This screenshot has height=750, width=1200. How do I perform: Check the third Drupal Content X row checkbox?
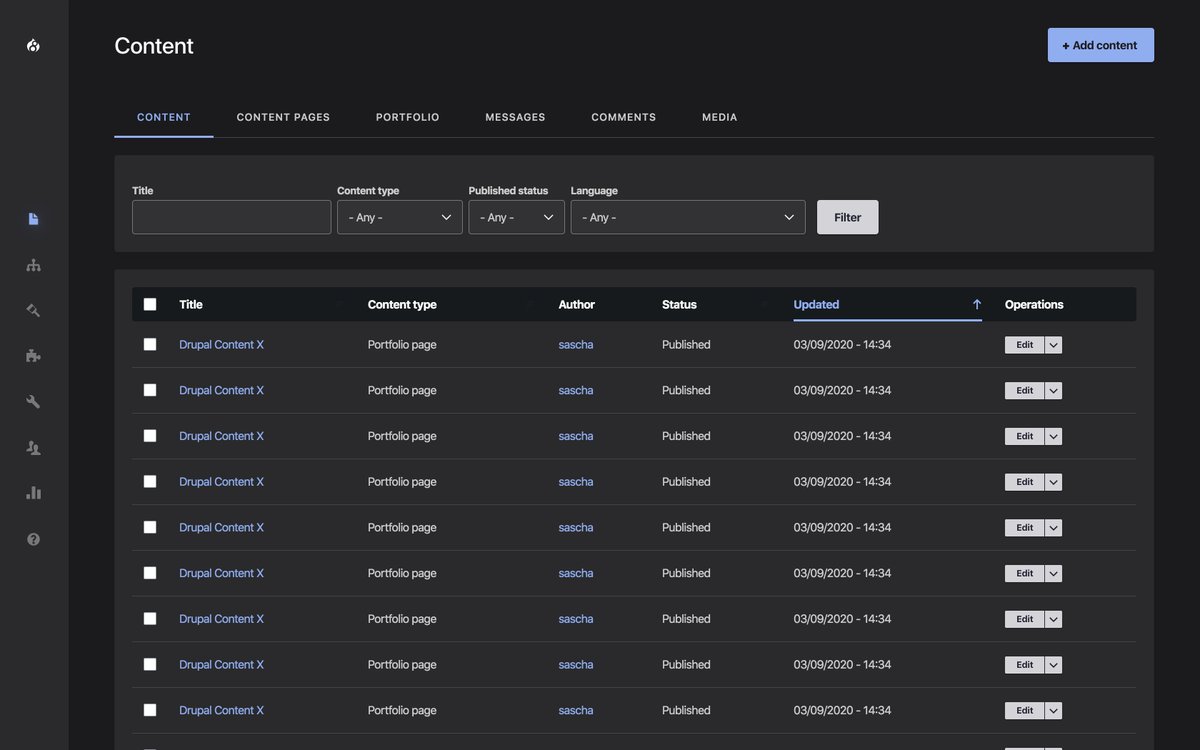pyautogui.click(x=150, y=436)
